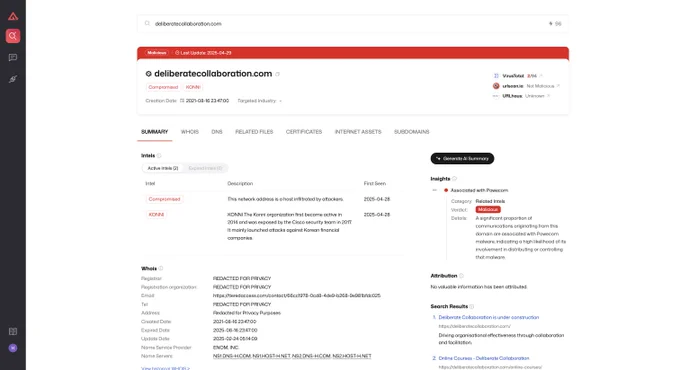Click the clock icon beside Last Update
Image resolution: width=680 pixels, height=370 pixels.
click(x=177, y=53)
